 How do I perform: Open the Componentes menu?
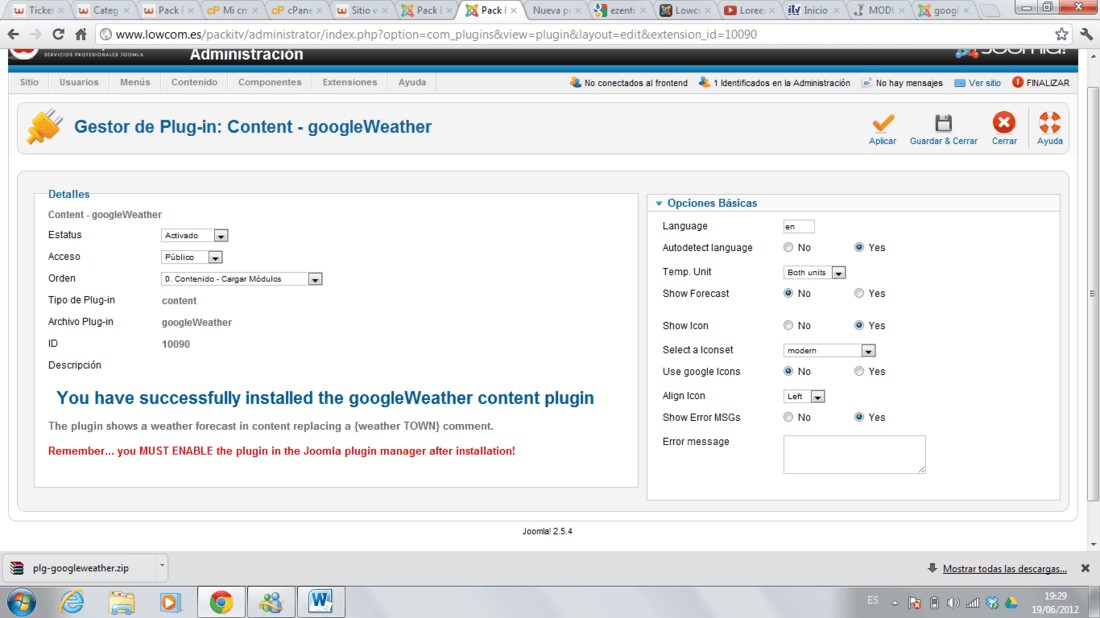point(269,82)
